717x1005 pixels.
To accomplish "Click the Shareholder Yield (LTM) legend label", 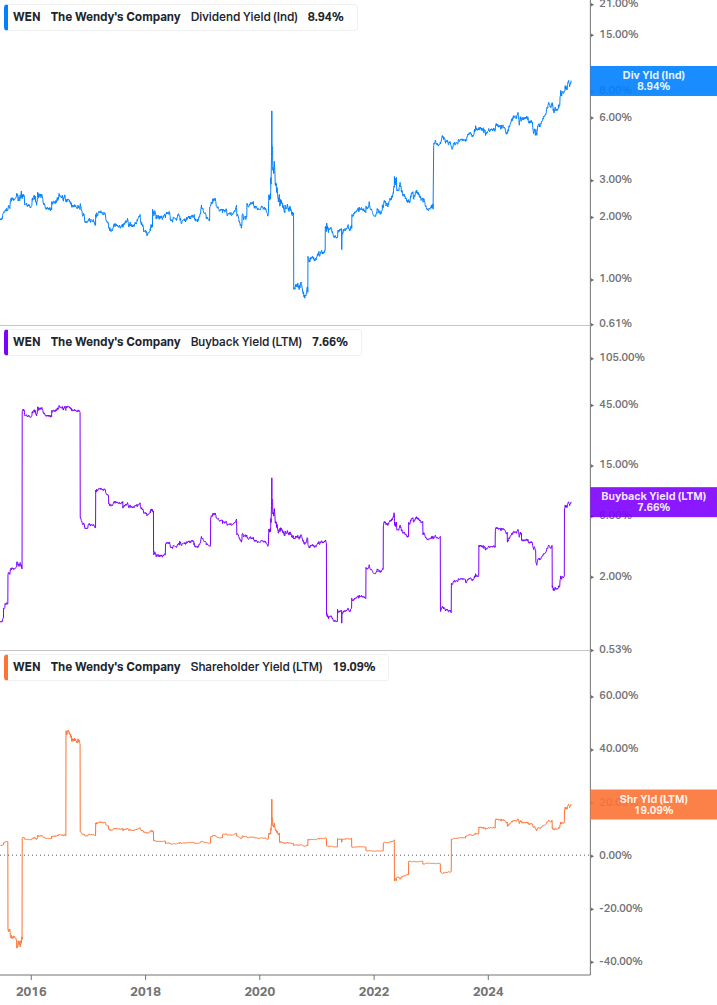I will [256, 667].
